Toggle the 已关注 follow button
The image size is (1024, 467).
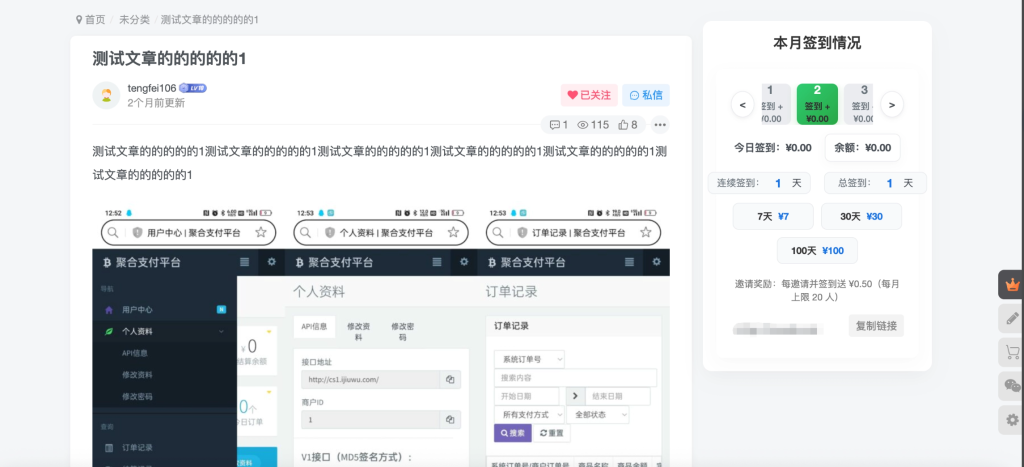(588, 95)
